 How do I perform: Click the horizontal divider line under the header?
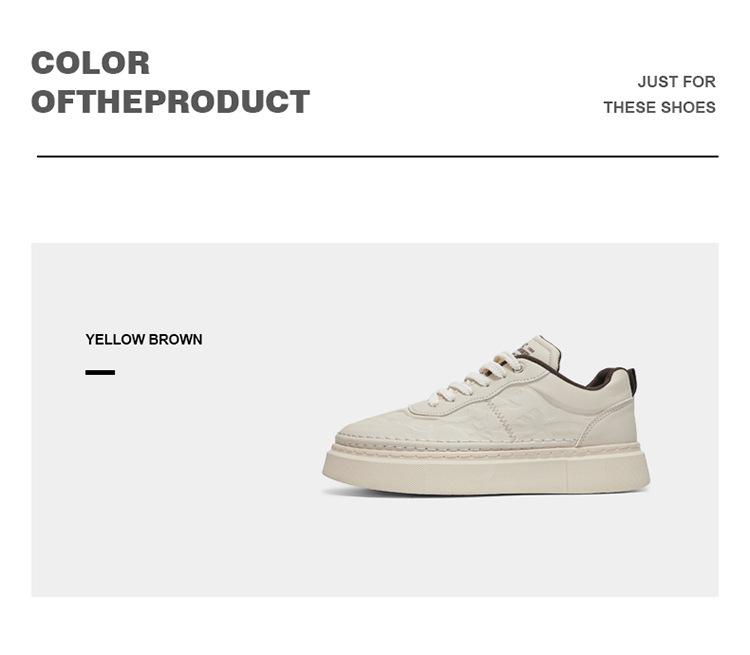click(377, 156)
